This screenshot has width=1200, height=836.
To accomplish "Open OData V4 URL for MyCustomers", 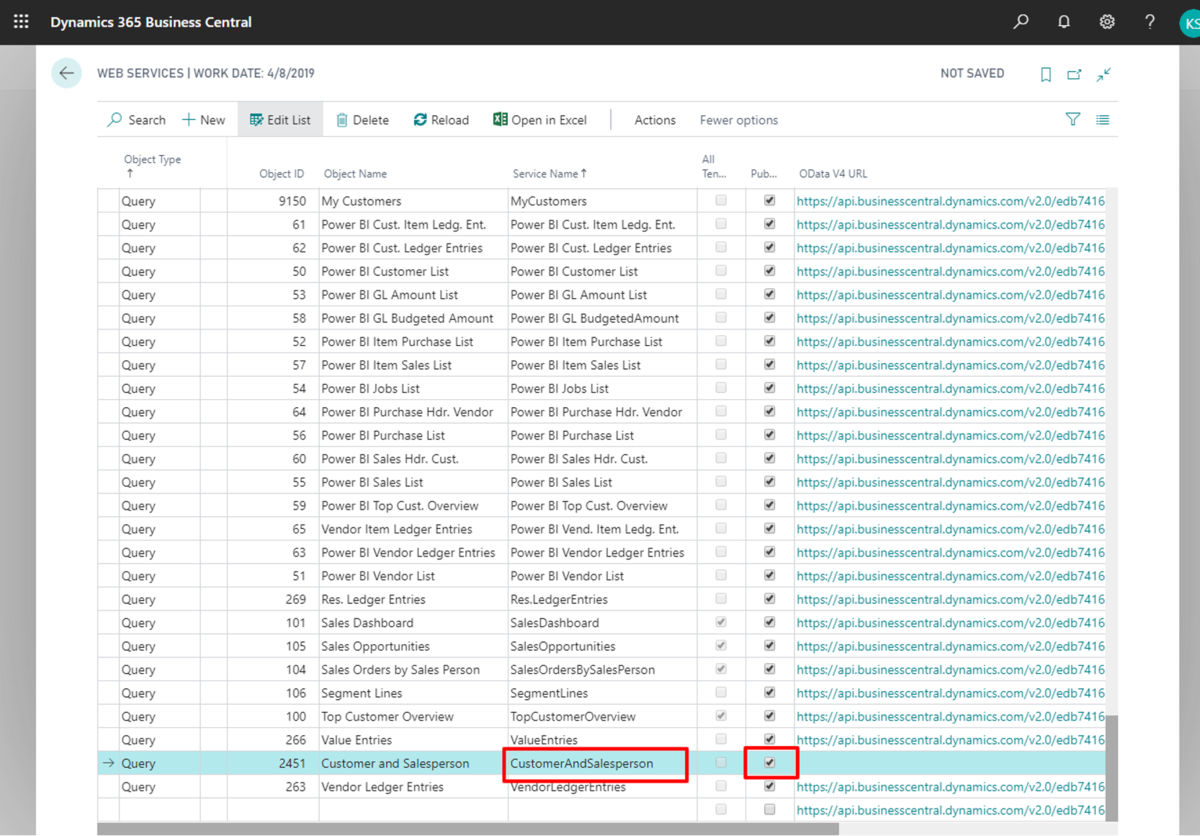I will tap(950, 201).
